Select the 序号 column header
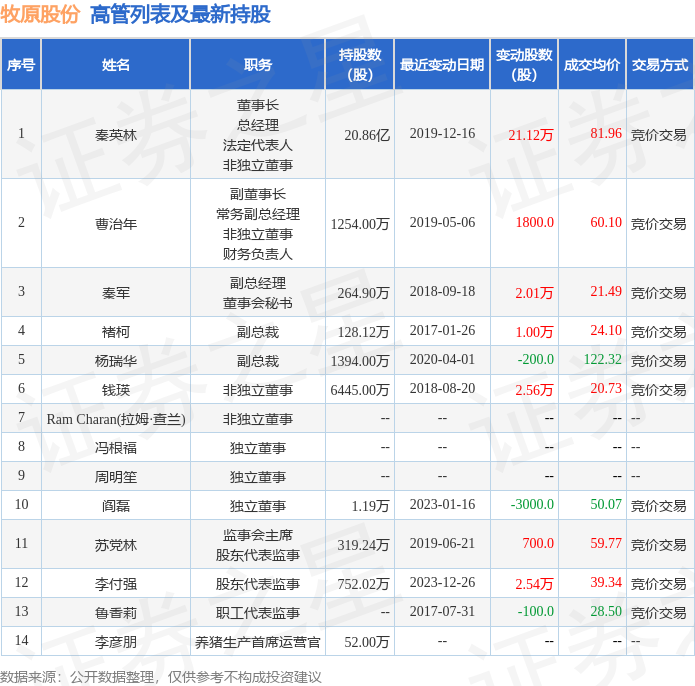 pyautogui.click(x=21, y=65)
